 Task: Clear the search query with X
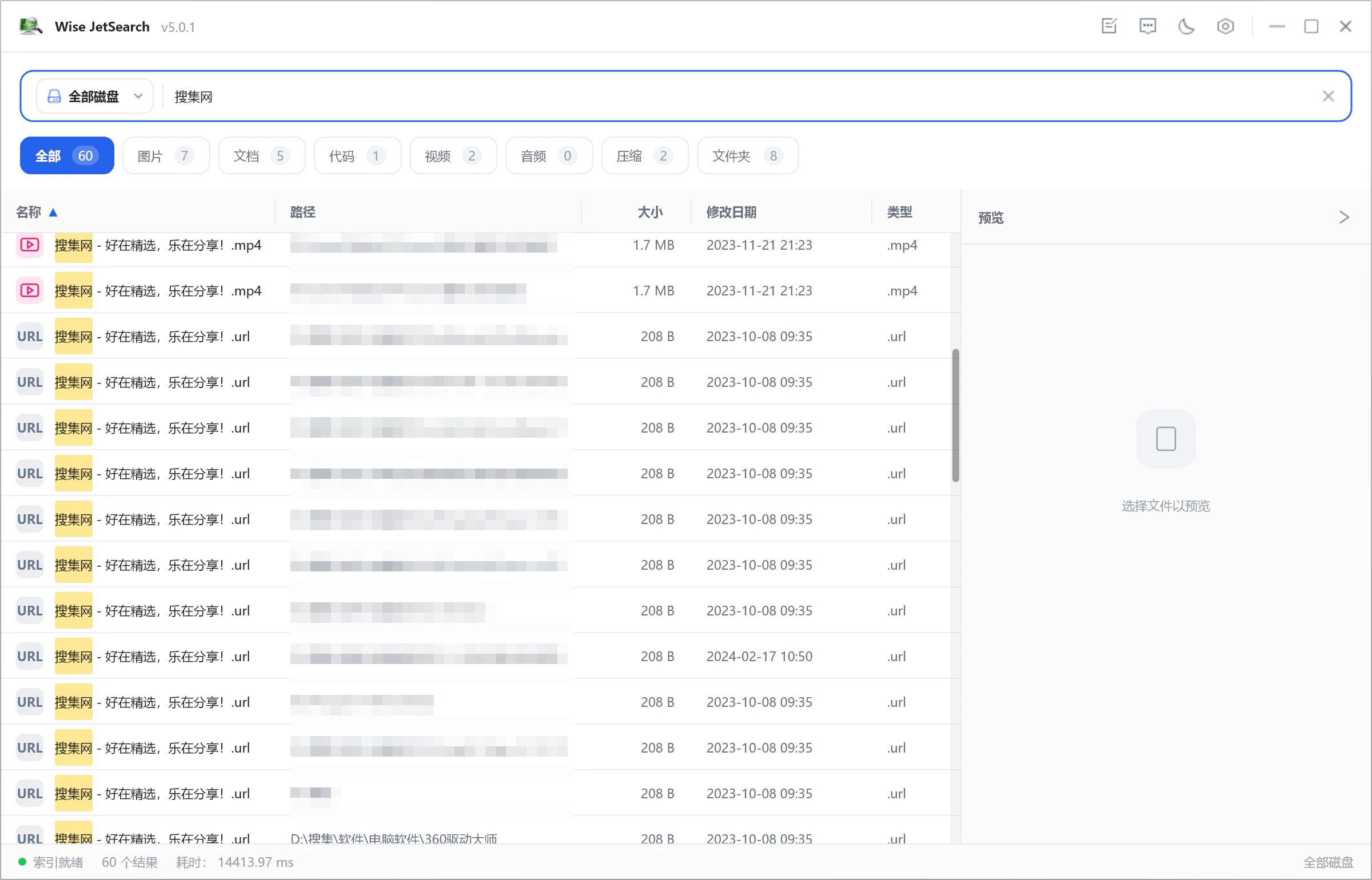1329,96
